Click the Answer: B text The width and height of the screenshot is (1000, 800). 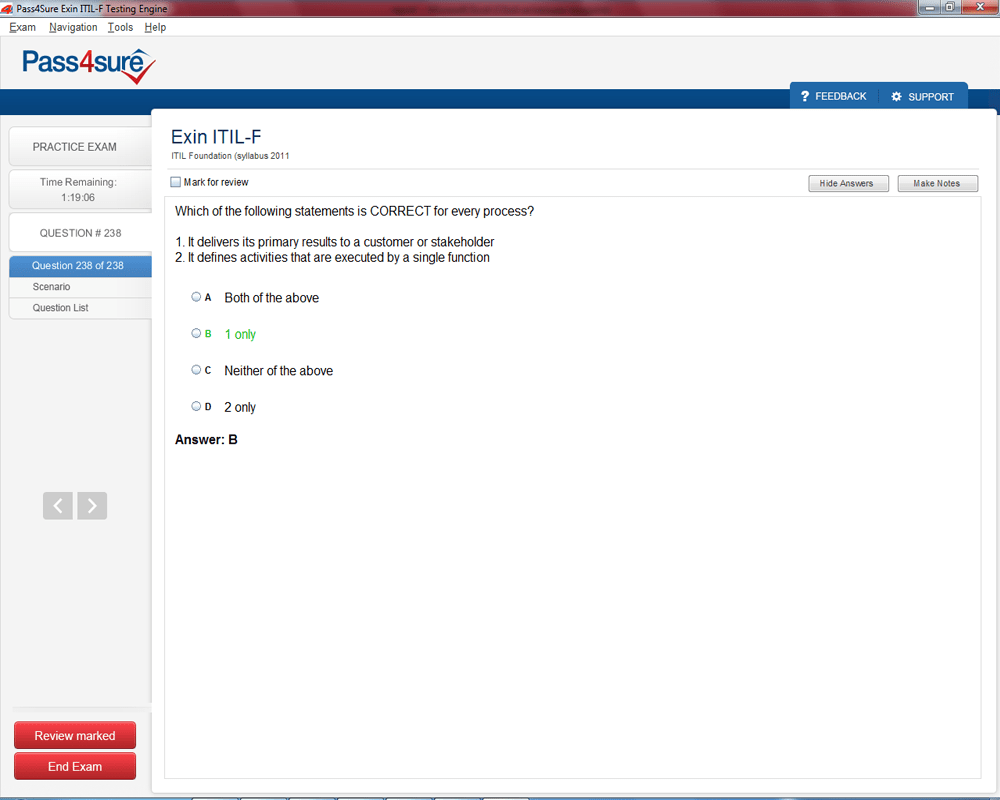[x=206, y=440]
